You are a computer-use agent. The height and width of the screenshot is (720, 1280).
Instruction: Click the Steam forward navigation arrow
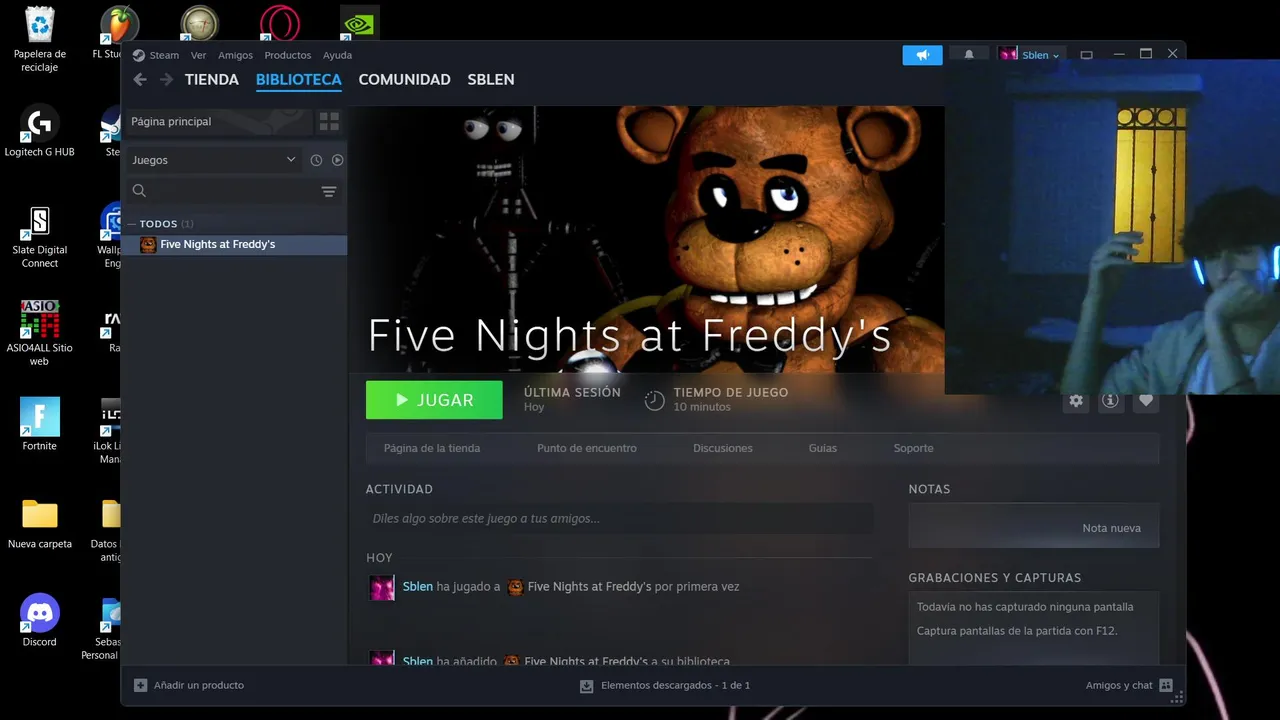point(166,80)
